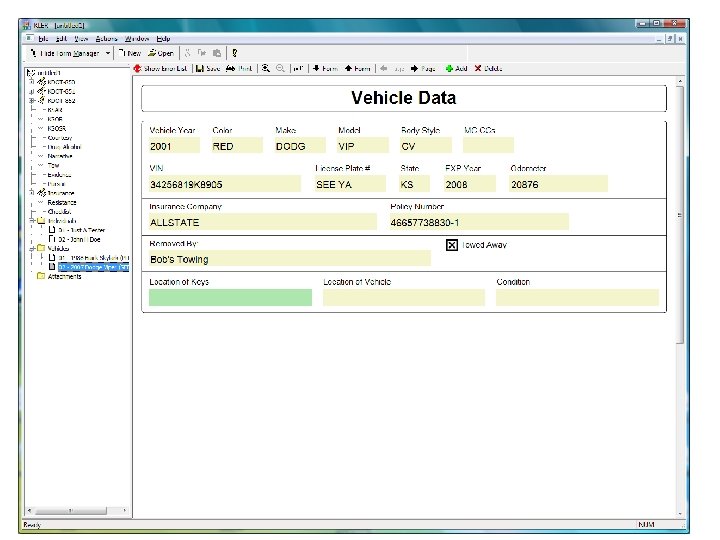Click the Print printer icon

click(x=231, y=68)
